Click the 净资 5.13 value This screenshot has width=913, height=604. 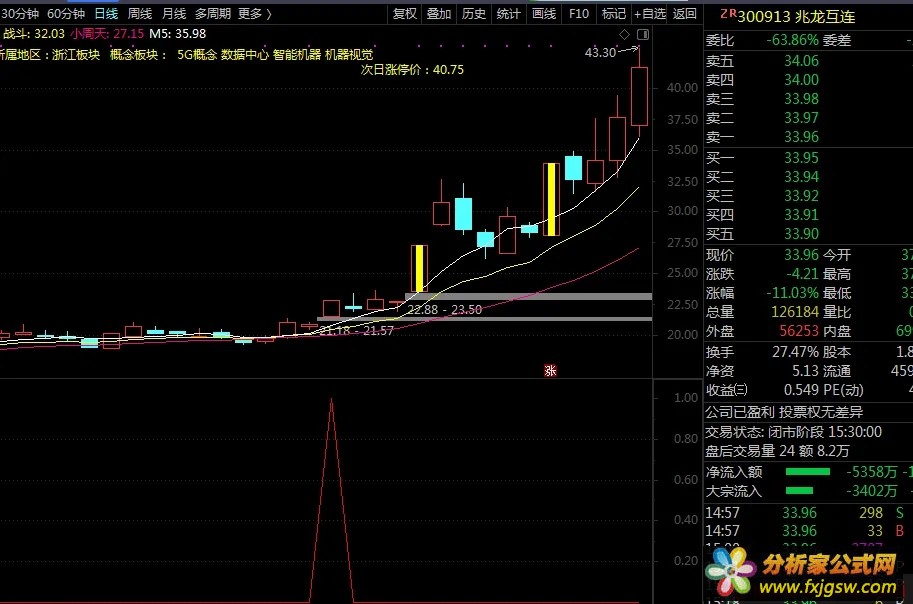(805, 371)
